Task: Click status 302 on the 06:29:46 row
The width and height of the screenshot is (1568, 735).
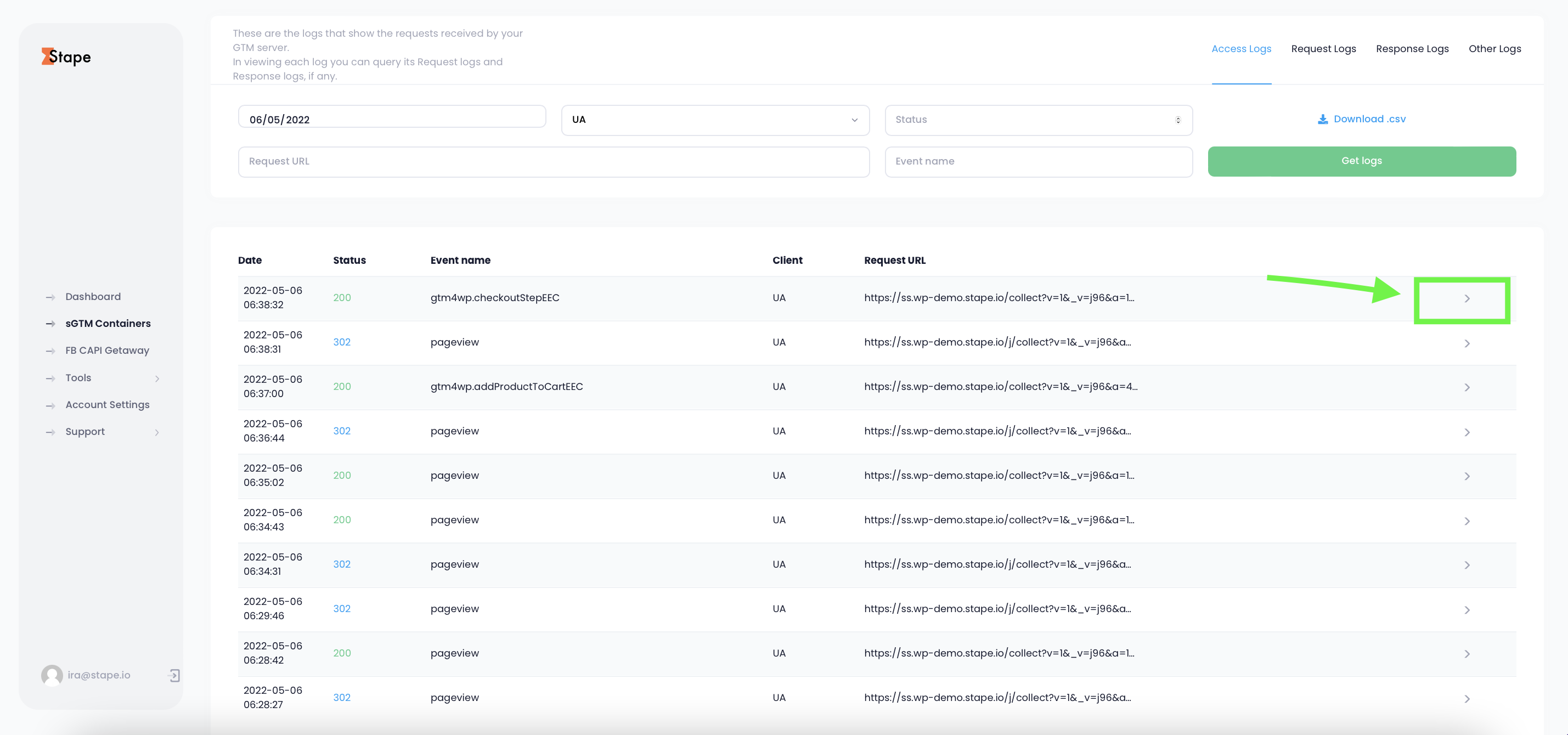Action: pos(341,608)
